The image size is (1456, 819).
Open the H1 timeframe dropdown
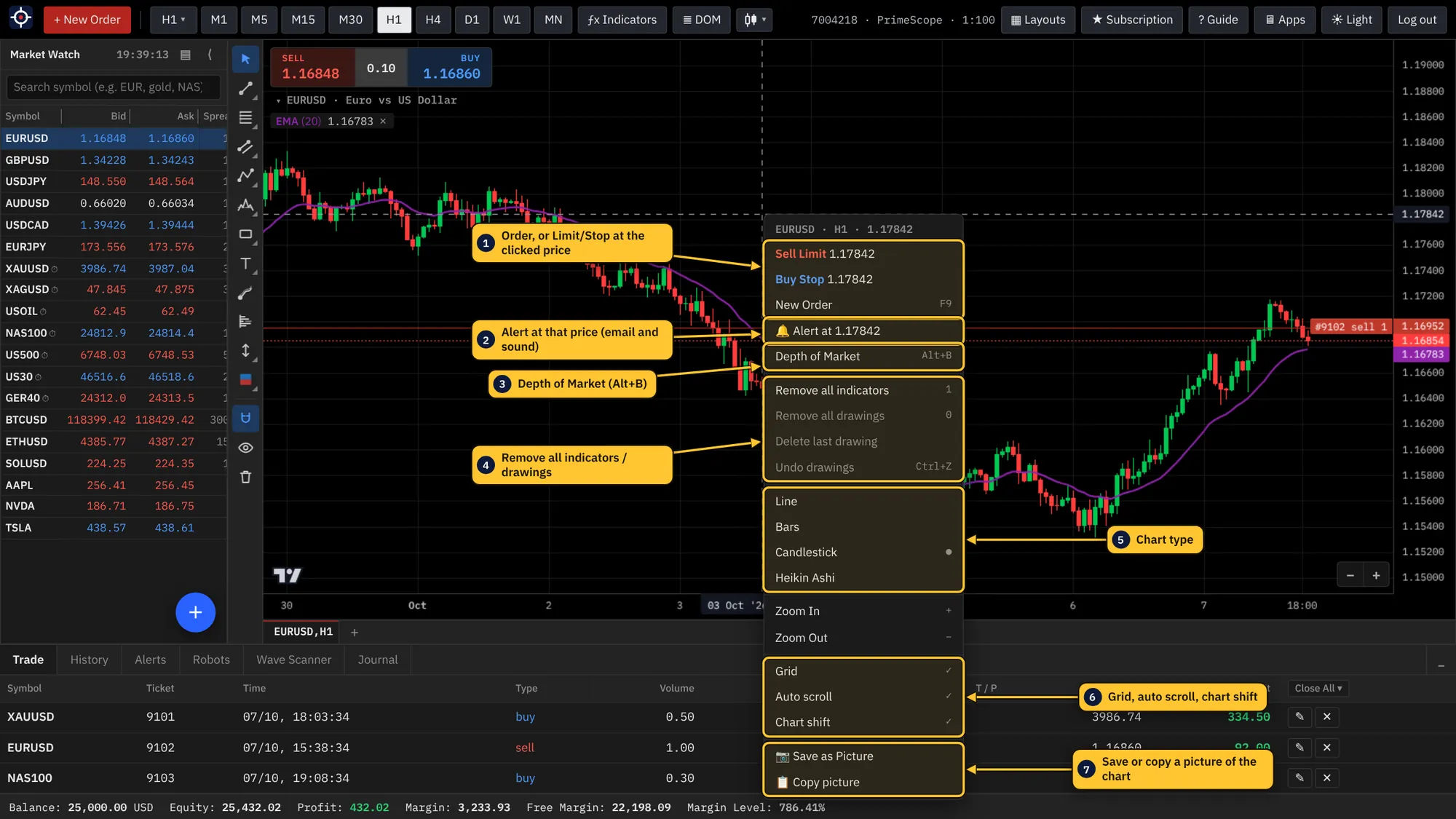point(173,20)
